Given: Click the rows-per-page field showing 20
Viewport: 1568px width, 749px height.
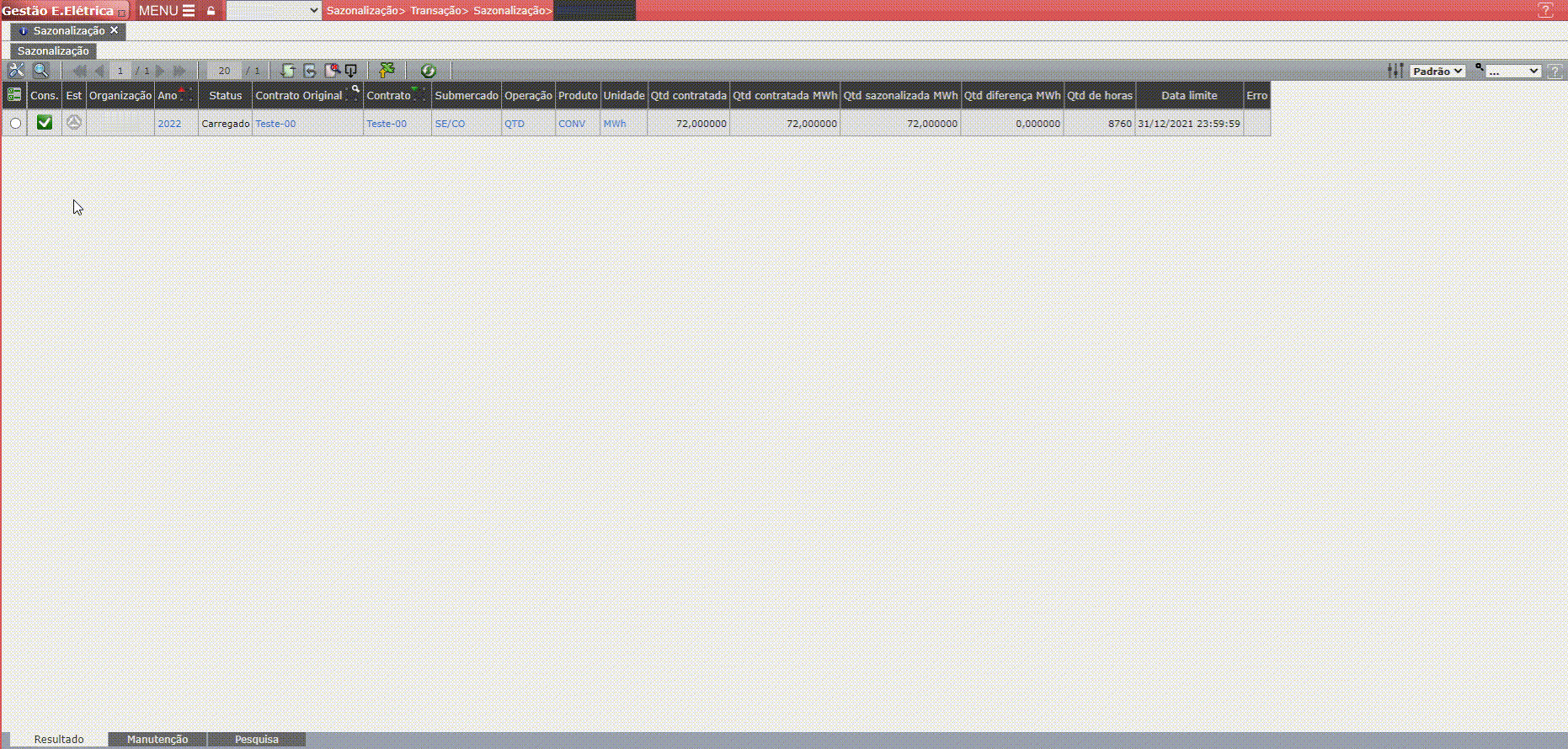Looking at the screenshot, I should tap(224, 71).
